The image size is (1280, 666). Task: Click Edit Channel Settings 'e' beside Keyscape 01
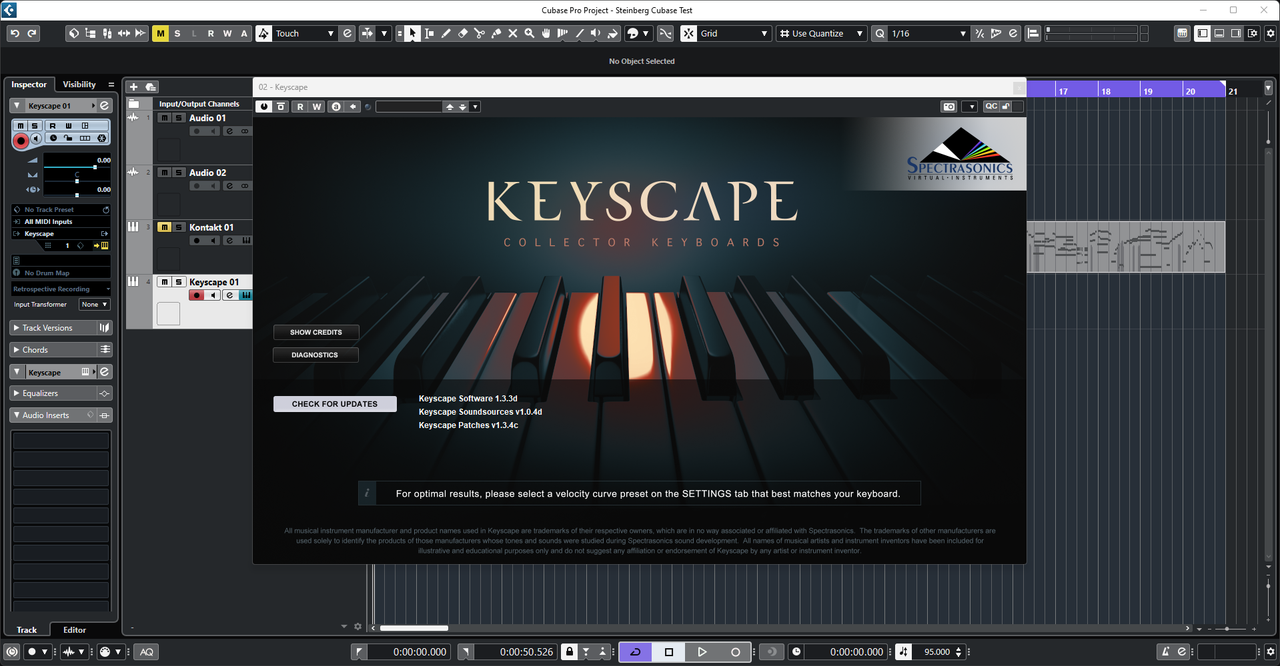tap(105, 105)
